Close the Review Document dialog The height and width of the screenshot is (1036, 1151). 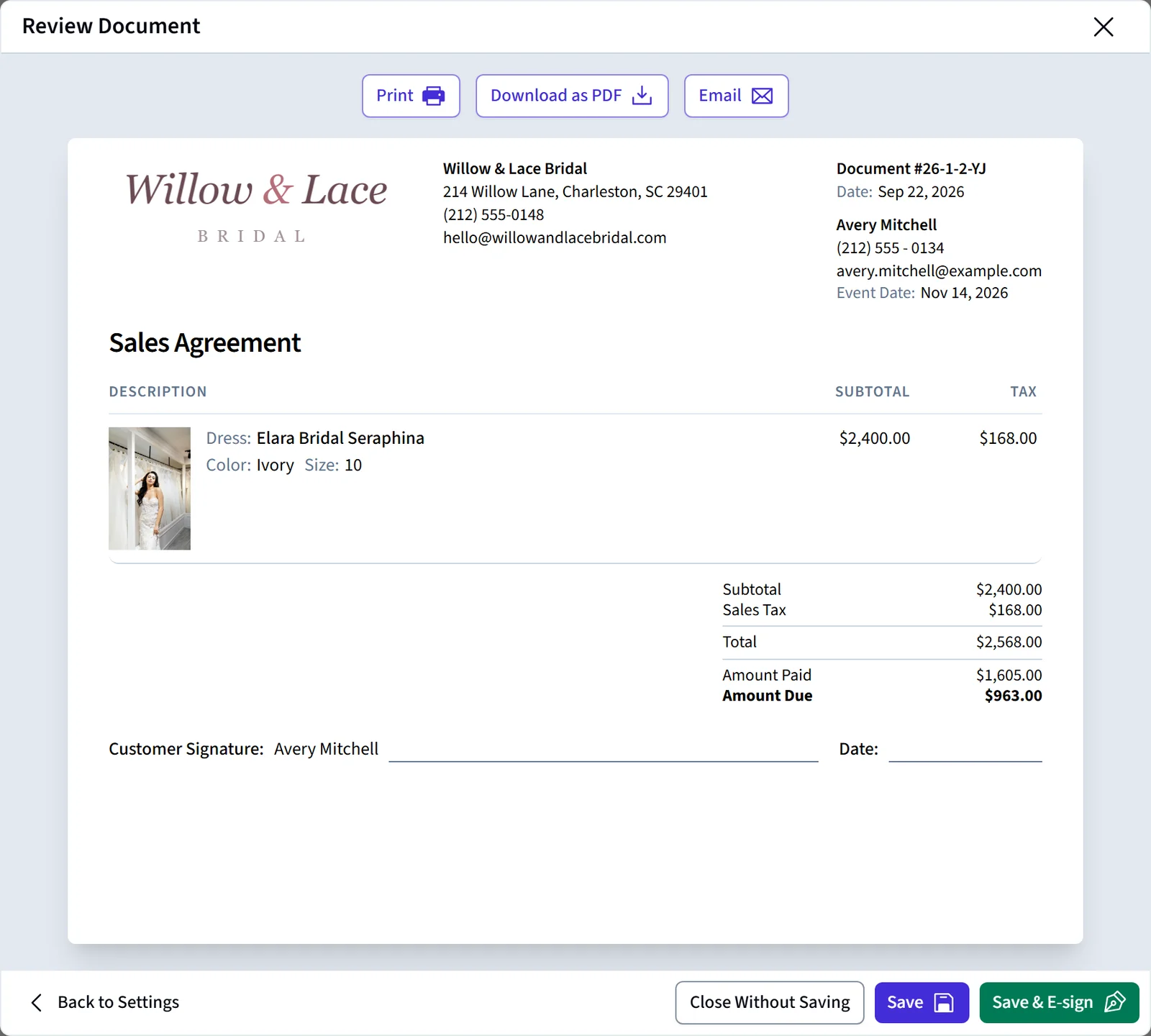[1104, 27]
